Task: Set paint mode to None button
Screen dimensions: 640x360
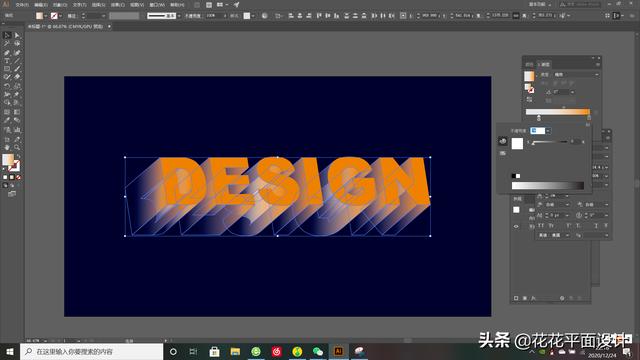Action: tap(18, 177)
